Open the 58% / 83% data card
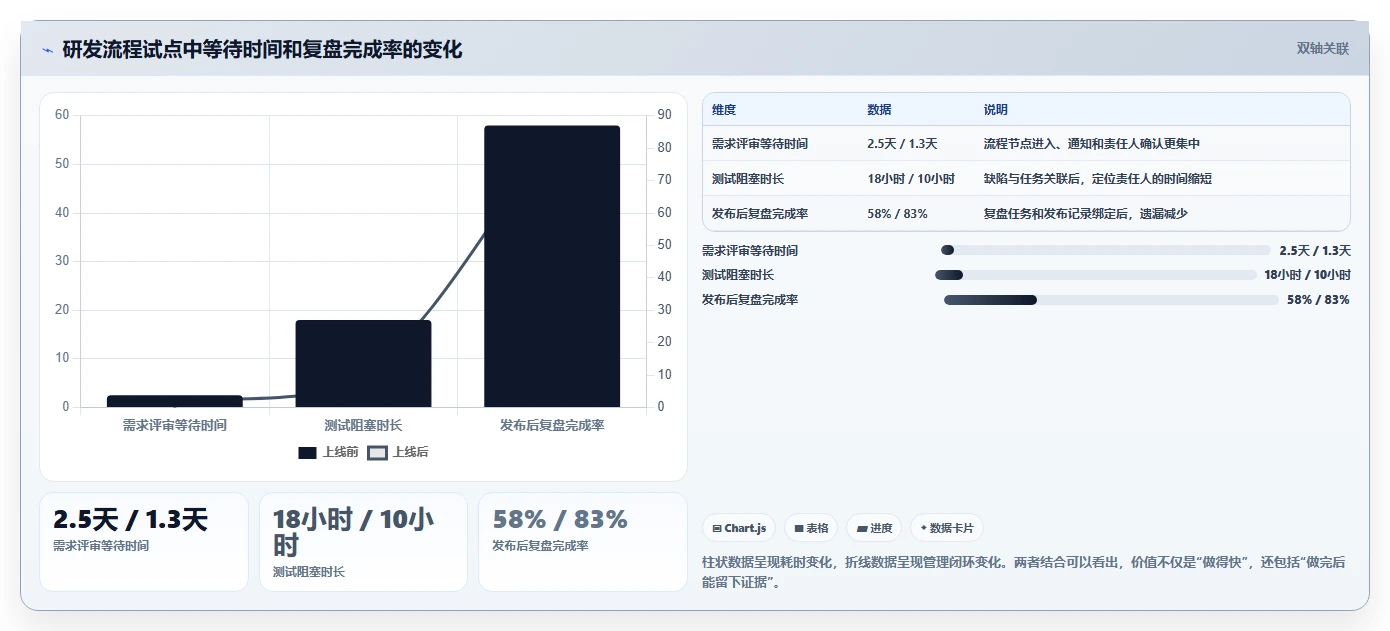This screenshot has height=631, width=1390. point(583,541)
